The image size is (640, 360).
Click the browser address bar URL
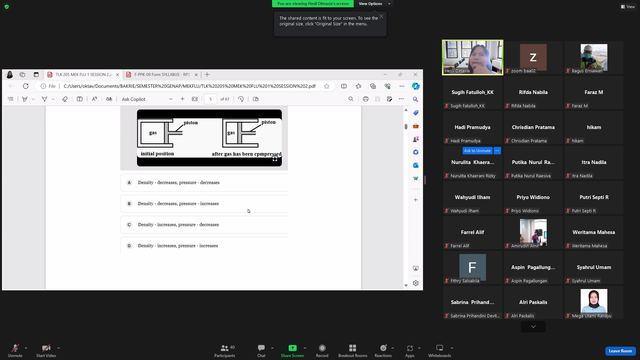coord(189,86)
